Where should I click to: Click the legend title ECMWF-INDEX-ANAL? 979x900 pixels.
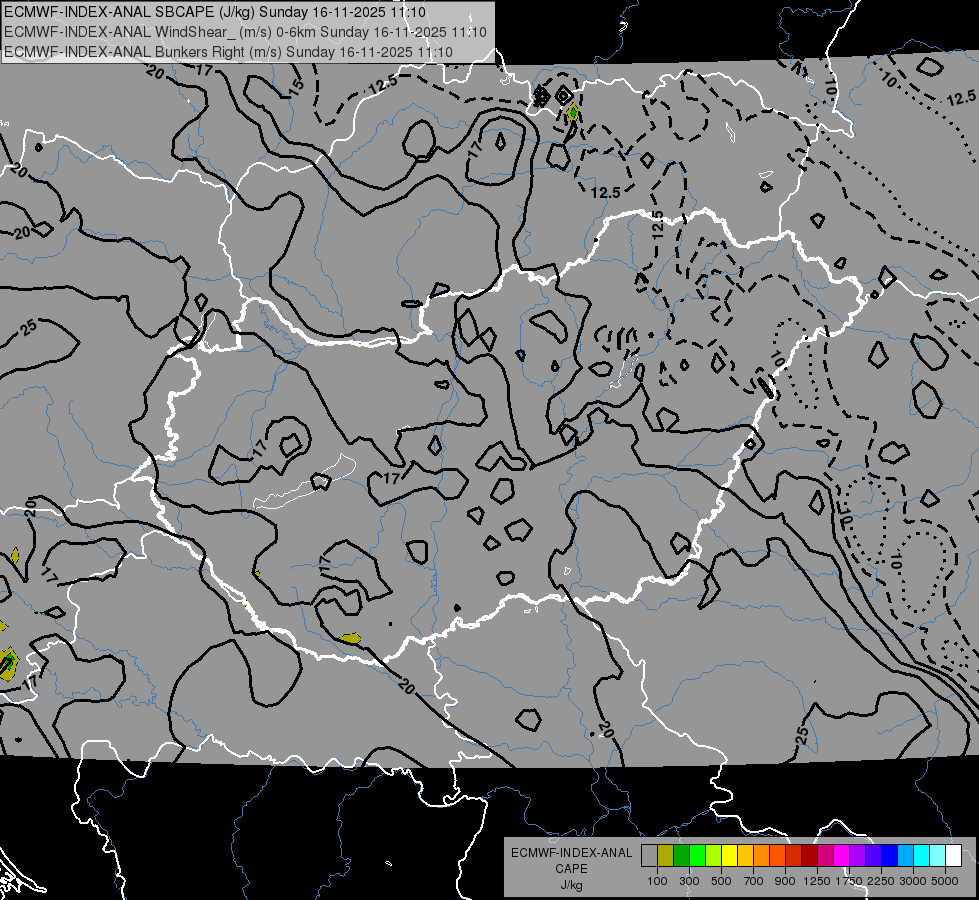click(571, 853)
